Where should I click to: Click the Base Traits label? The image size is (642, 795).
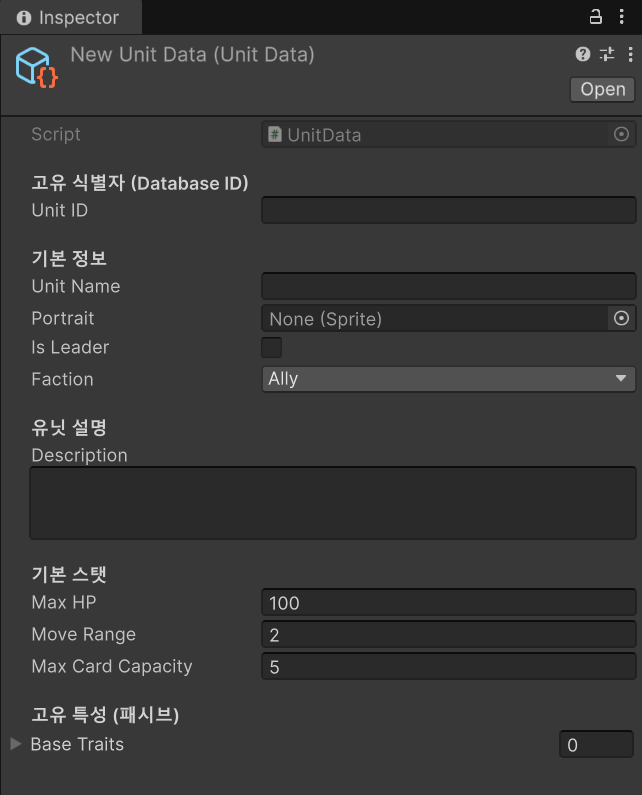coord(77,744)
